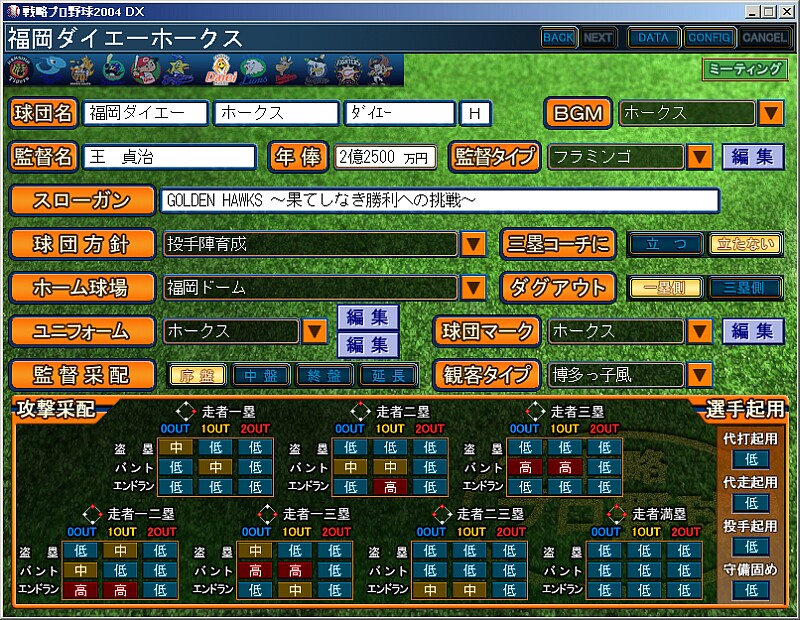The width and height of the screenshot is (800, 620).
Task: Select the BayStars star mascot logo
Action: pos(178,70)
